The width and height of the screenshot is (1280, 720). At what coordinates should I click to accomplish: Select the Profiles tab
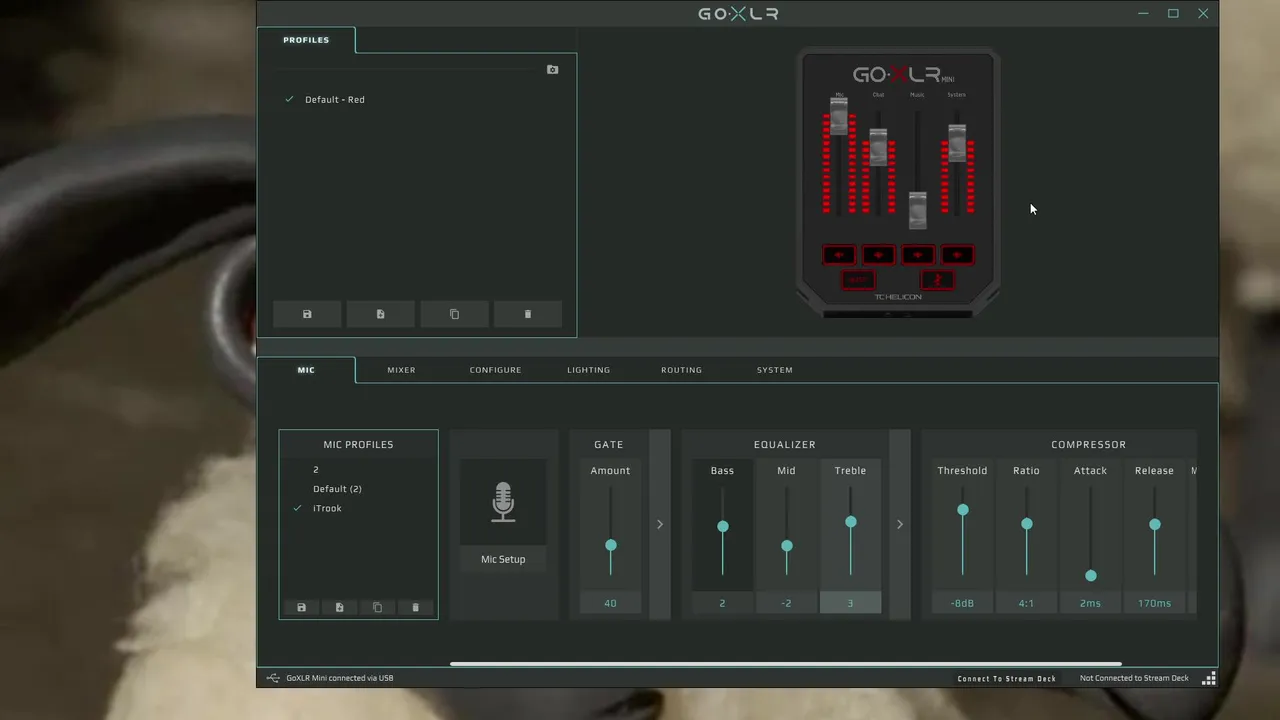306,40
